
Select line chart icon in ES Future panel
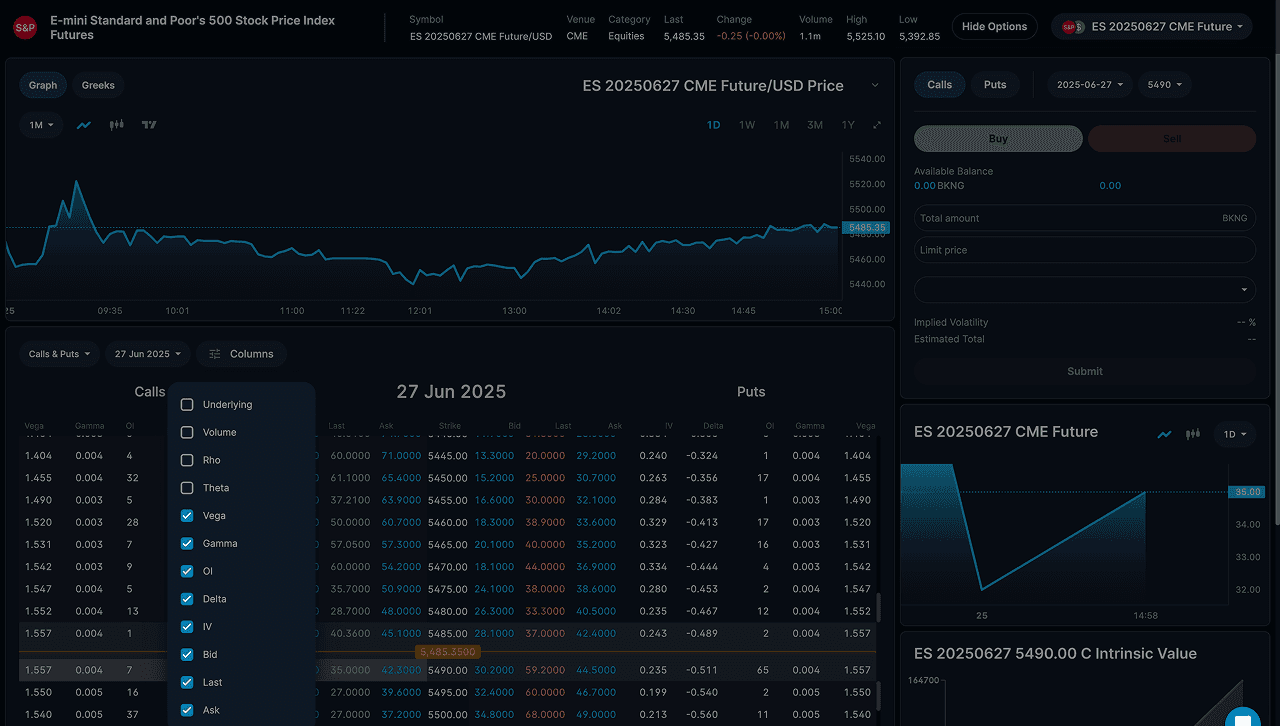tap(1164, 434)
